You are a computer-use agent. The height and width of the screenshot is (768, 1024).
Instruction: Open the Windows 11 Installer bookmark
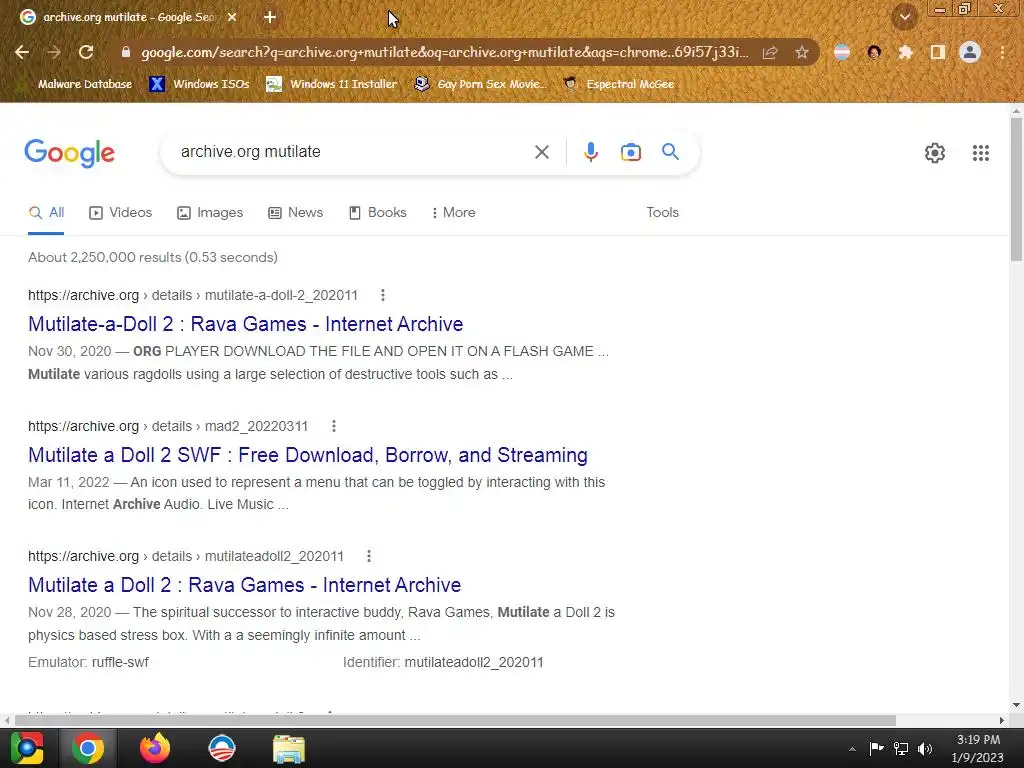[332, 84]
